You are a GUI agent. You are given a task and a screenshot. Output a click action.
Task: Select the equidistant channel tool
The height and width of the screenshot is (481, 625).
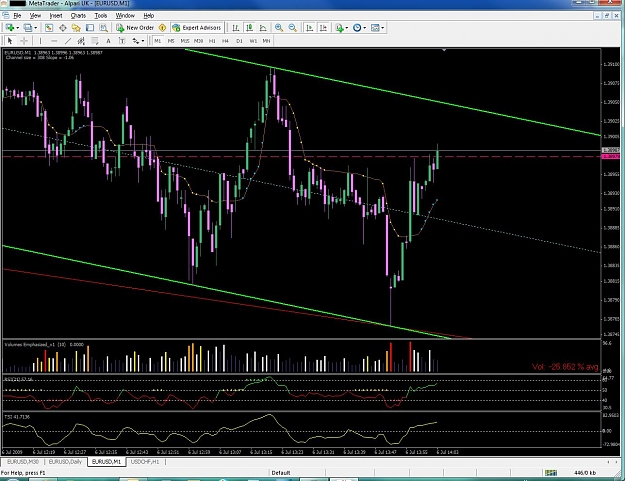pos(81,41)
